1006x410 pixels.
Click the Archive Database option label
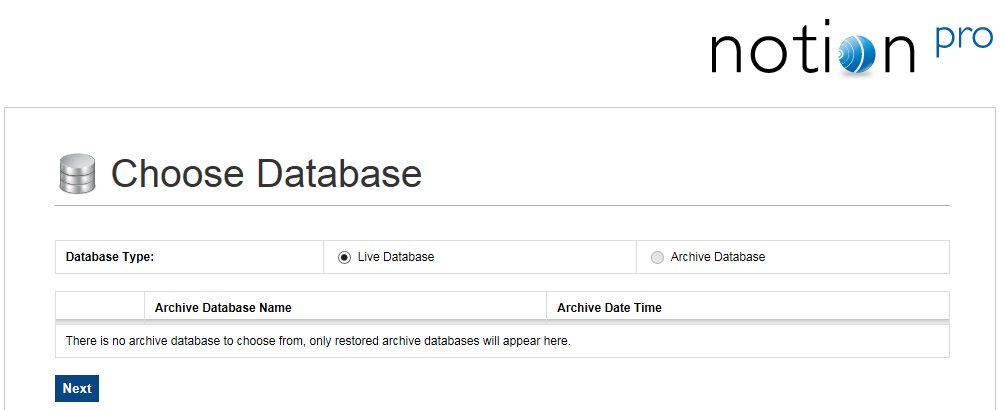[718, 257]
